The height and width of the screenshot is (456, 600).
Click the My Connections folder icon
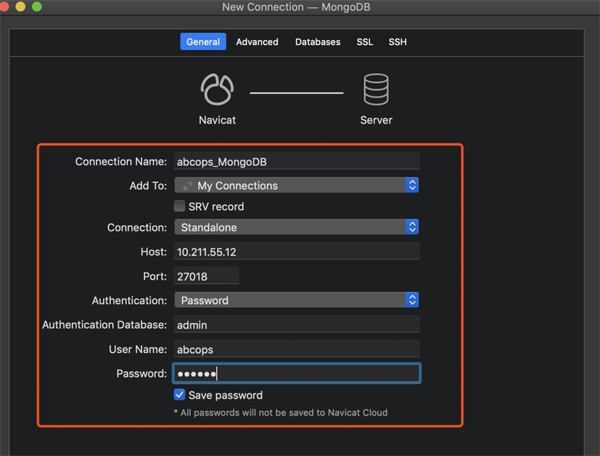188,186
